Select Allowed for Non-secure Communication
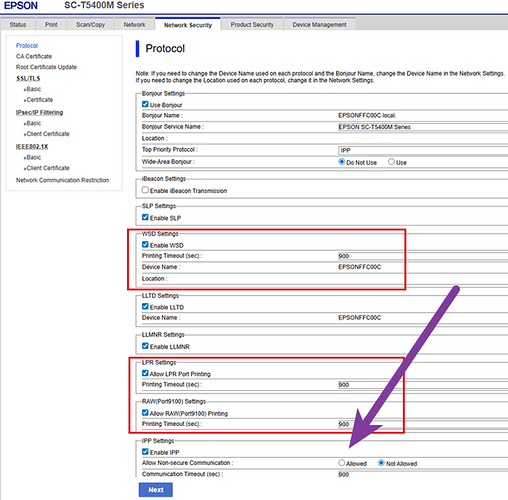Screen dimensions: 508x500 pos(341,463)
